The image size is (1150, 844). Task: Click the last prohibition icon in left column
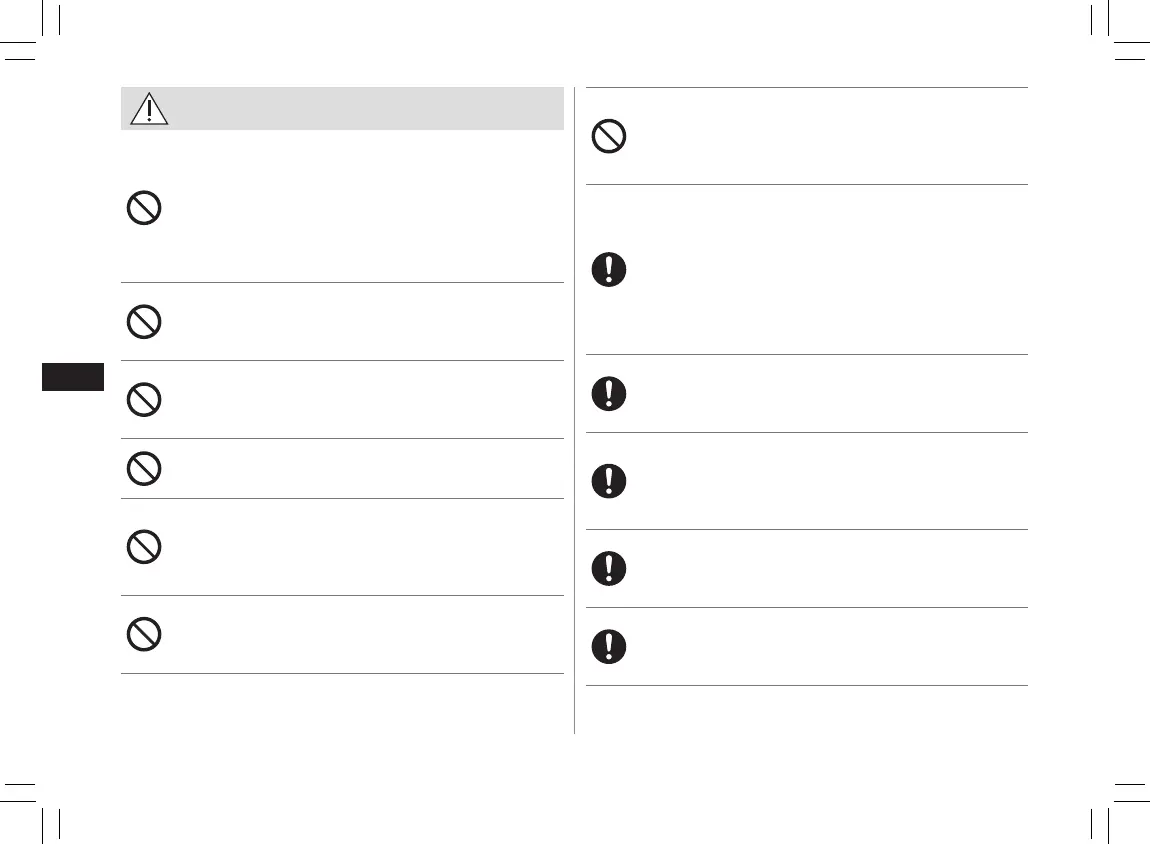144,634
